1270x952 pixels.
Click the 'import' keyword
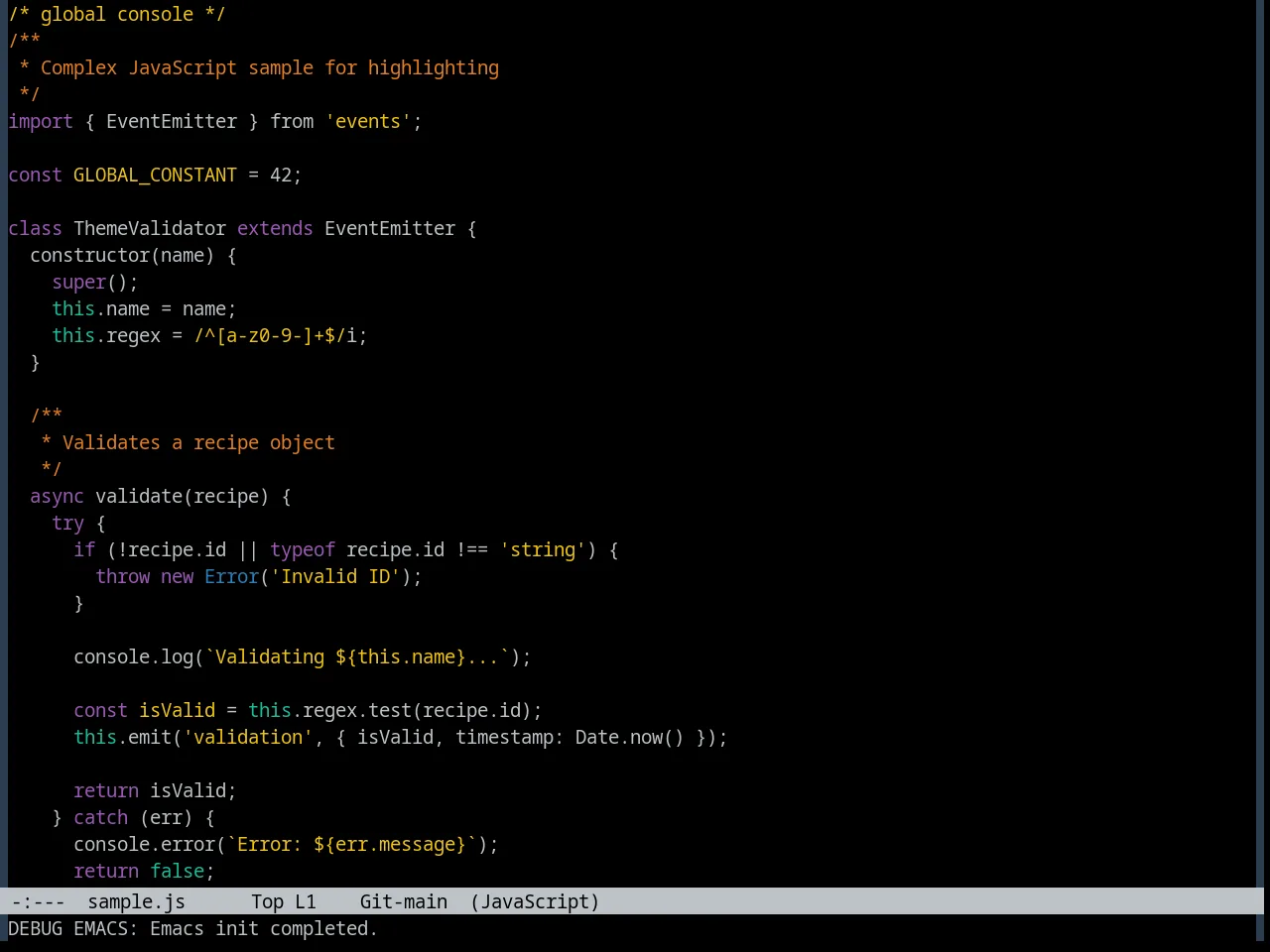coord(41,121)
